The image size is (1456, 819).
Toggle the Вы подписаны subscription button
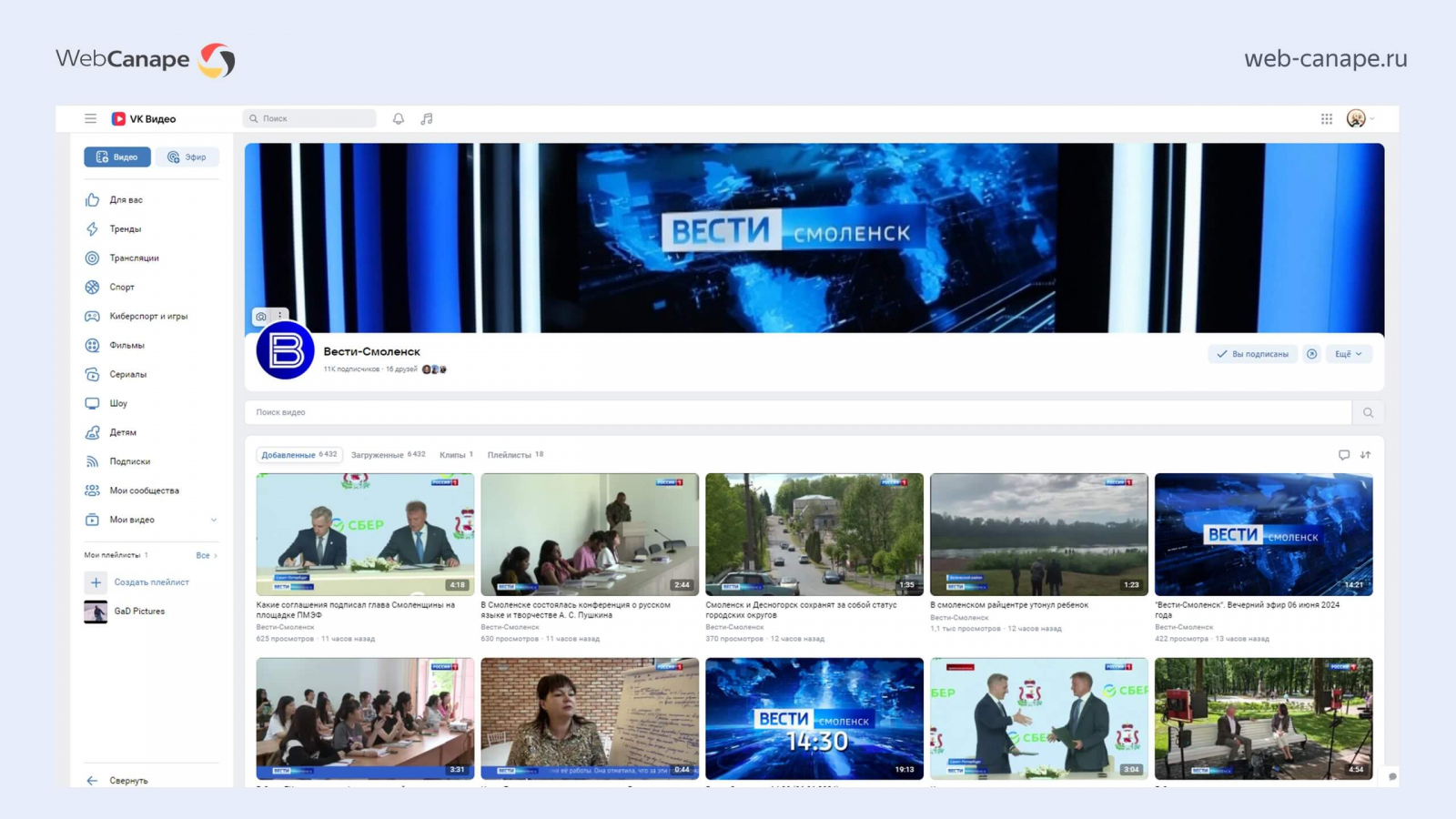[x=1252, y=354]
